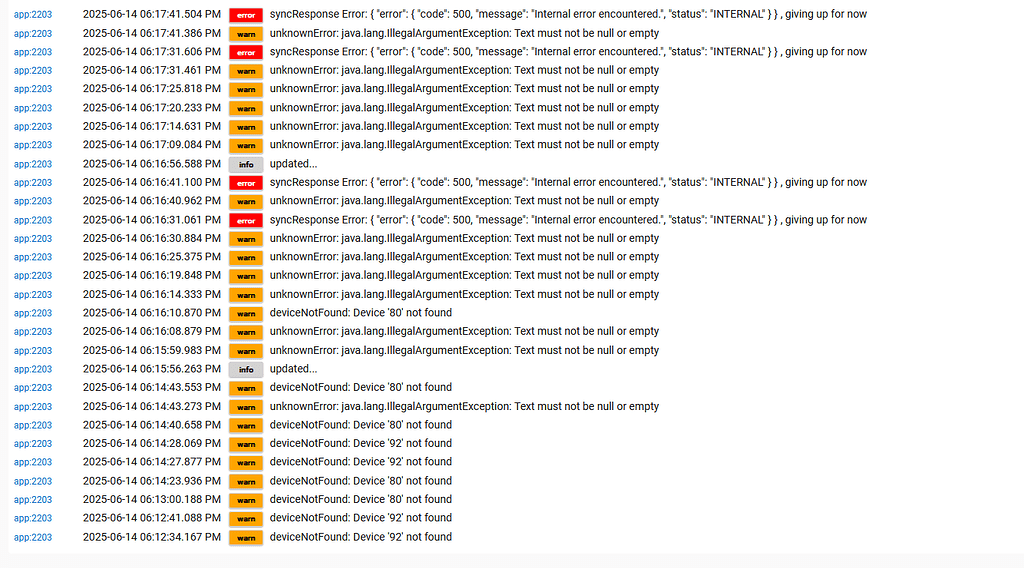This screenshot has width=1024, height=568.
Task: Click the red error badge at 06:17:31.606
Action: [x=245, y=52]
